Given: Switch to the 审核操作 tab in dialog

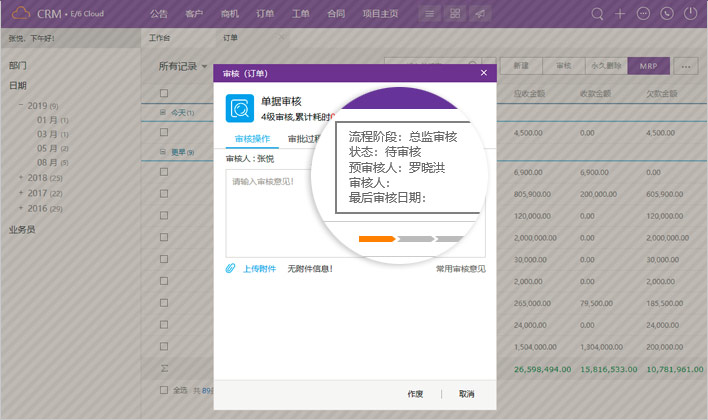Looking at the screenshot, I should tap(251, 139).
